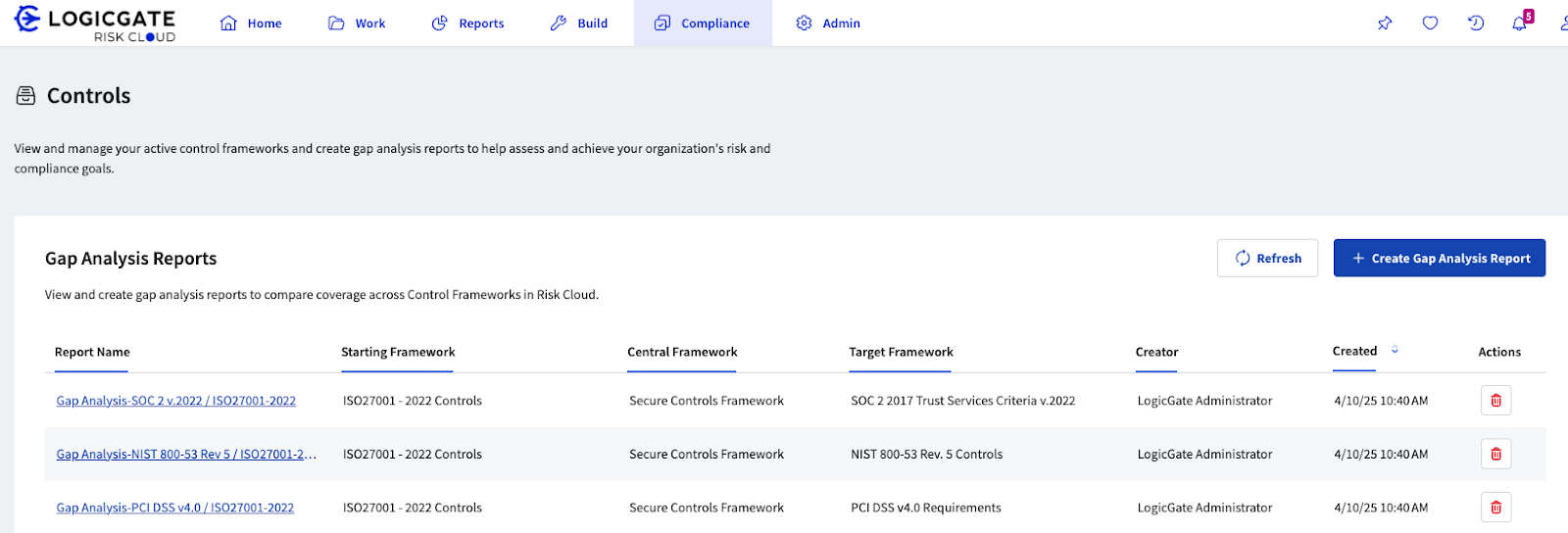Click the Admin gear icon
The width and height of the screenshot is (1568, 533).
pos(805,24)
